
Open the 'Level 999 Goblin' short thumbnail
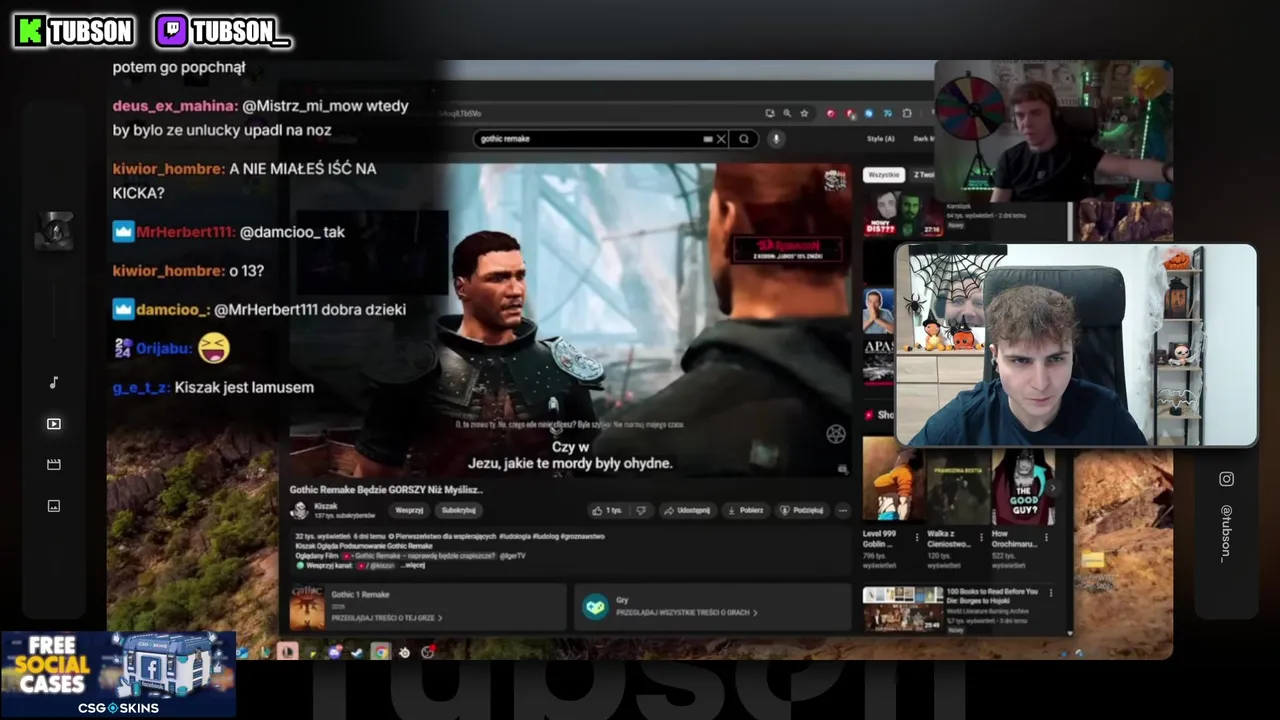(x=892, y=479)
